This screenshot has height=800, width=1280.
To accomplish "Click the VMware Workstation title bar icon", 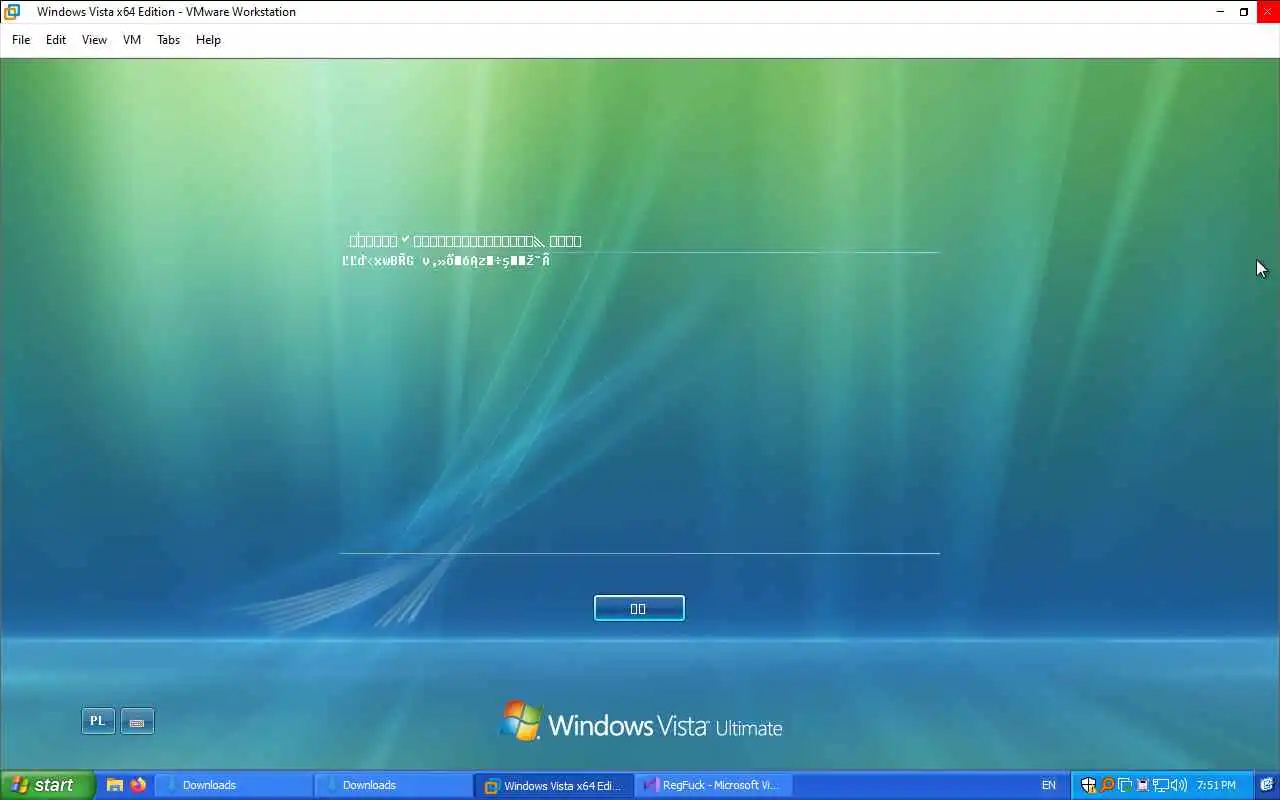I will coord(12,12).
